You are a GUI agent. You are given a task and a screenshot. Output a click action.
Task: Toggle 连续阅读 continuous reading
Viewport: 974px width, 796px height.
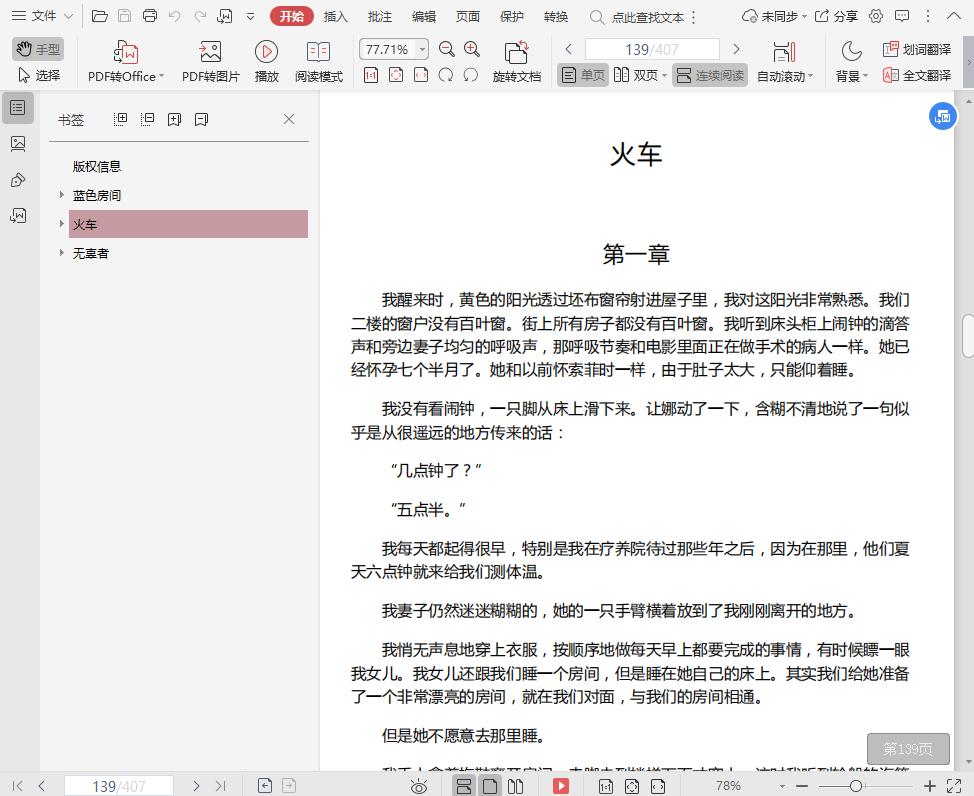710,75
